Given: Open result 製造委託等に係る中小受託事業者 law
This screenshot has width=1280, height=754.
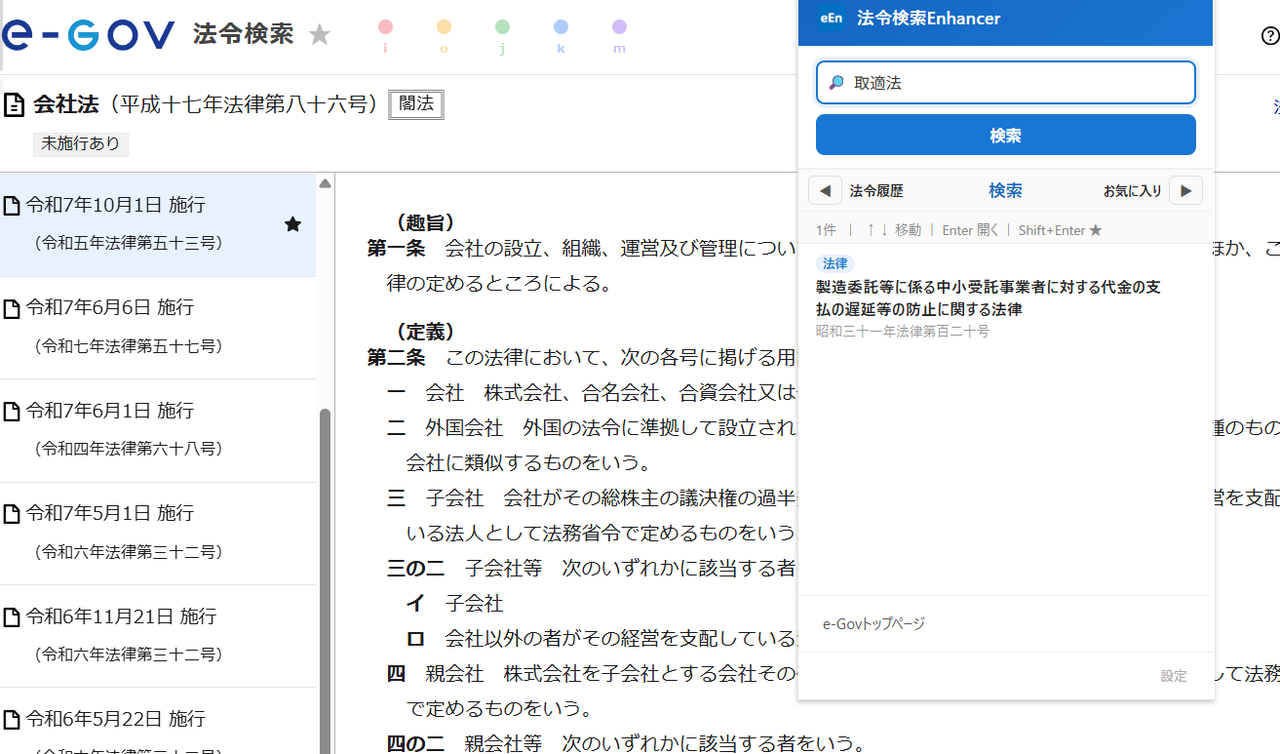Looking at the screenshot, I should click(x=1006, y=297).
